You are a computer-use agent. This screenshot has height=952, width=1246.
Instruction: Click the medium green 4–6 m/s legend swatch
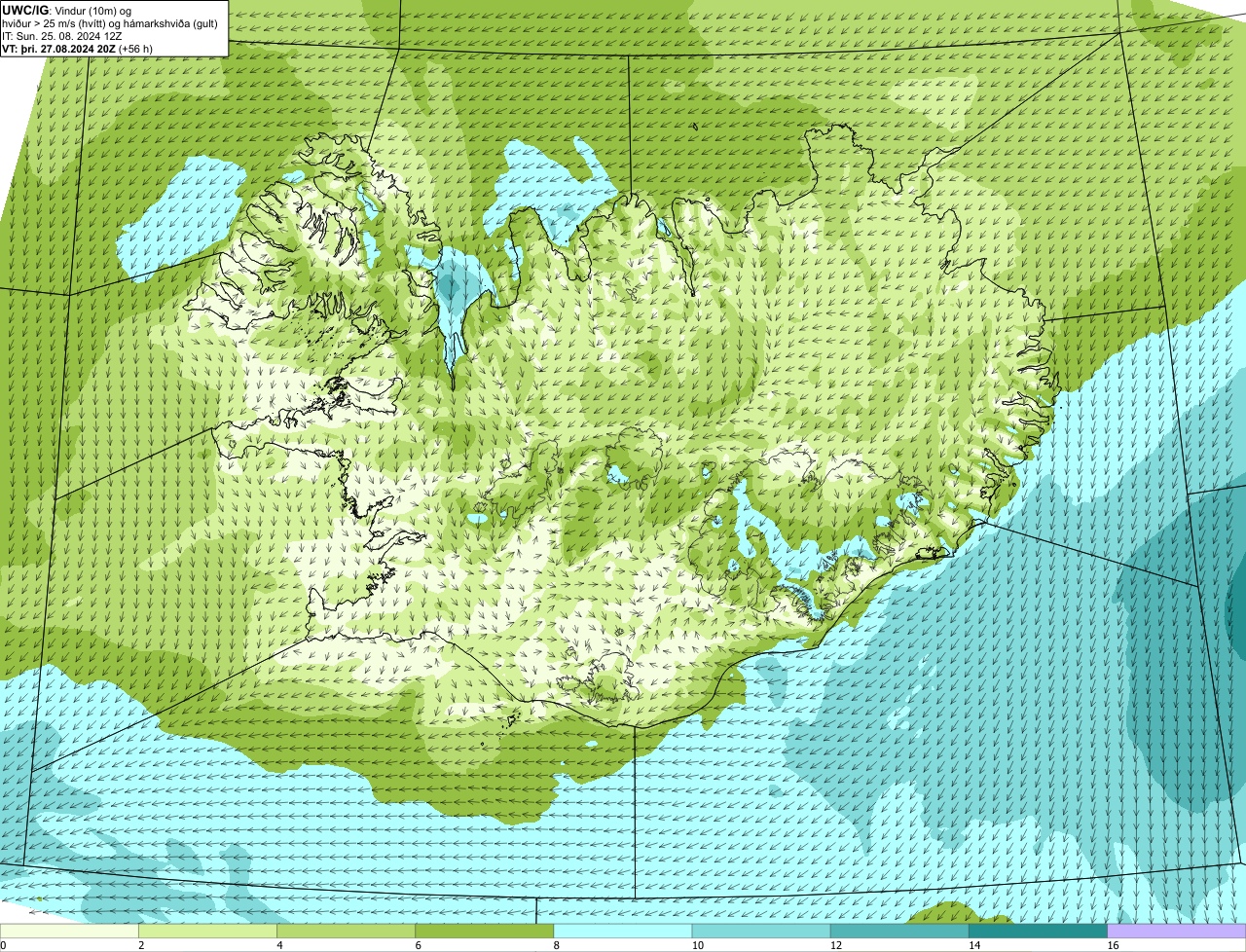coord(347,932)
